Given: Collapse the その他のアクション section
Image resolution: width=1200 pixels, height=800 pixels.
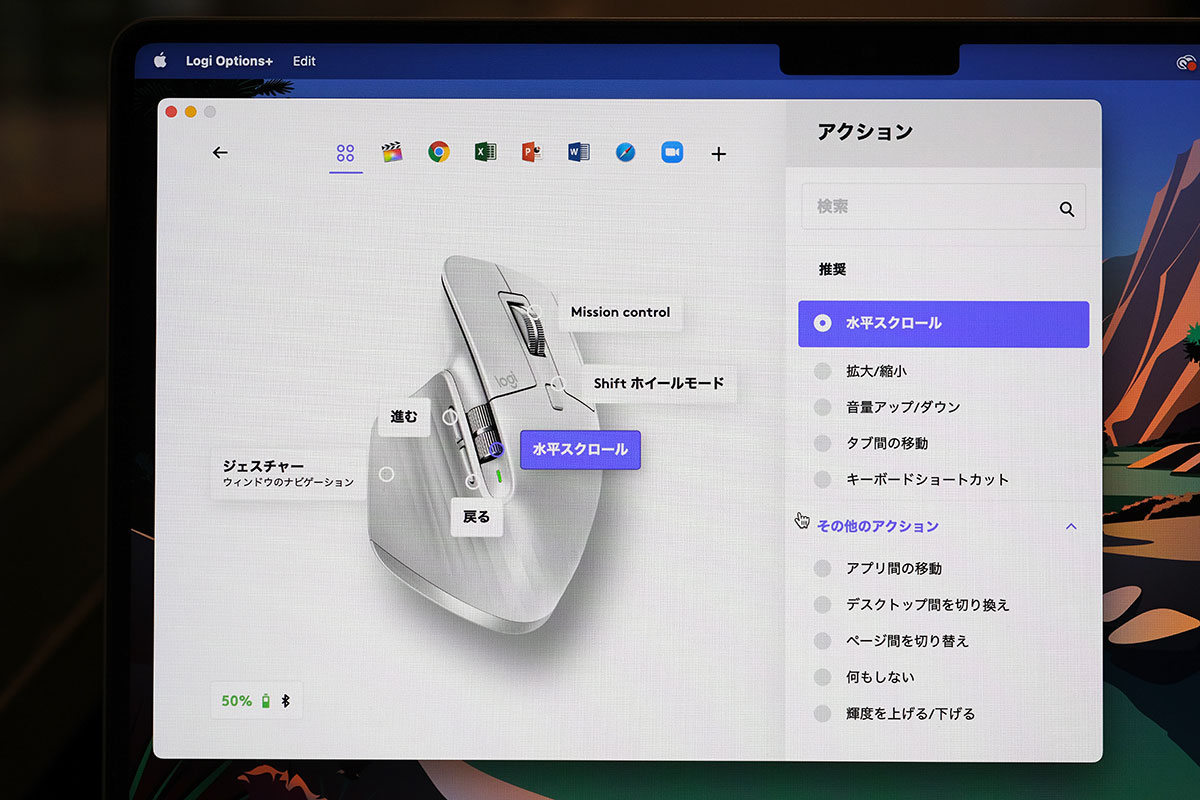Looking at the screenshot, I should coord(1071,526).
